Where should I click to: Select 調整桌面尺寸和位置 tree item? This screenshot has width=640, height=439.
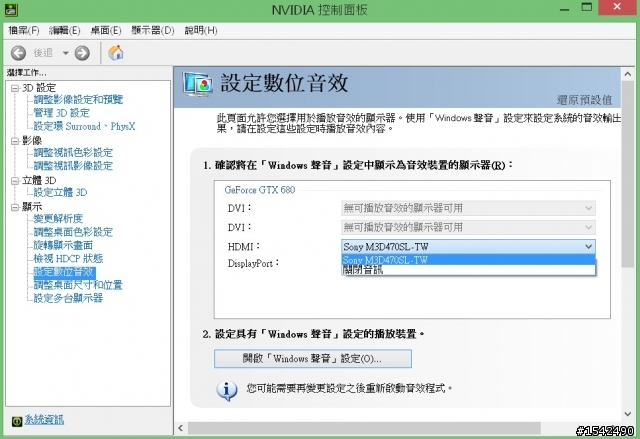click(x=78, y=285)
